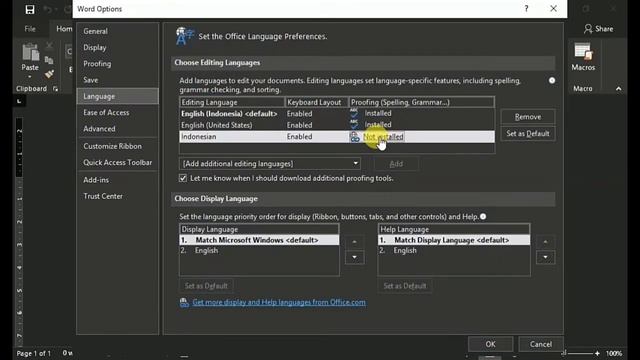
Task: Select Match Microsoft Windows display language
Action: point(259,240)
